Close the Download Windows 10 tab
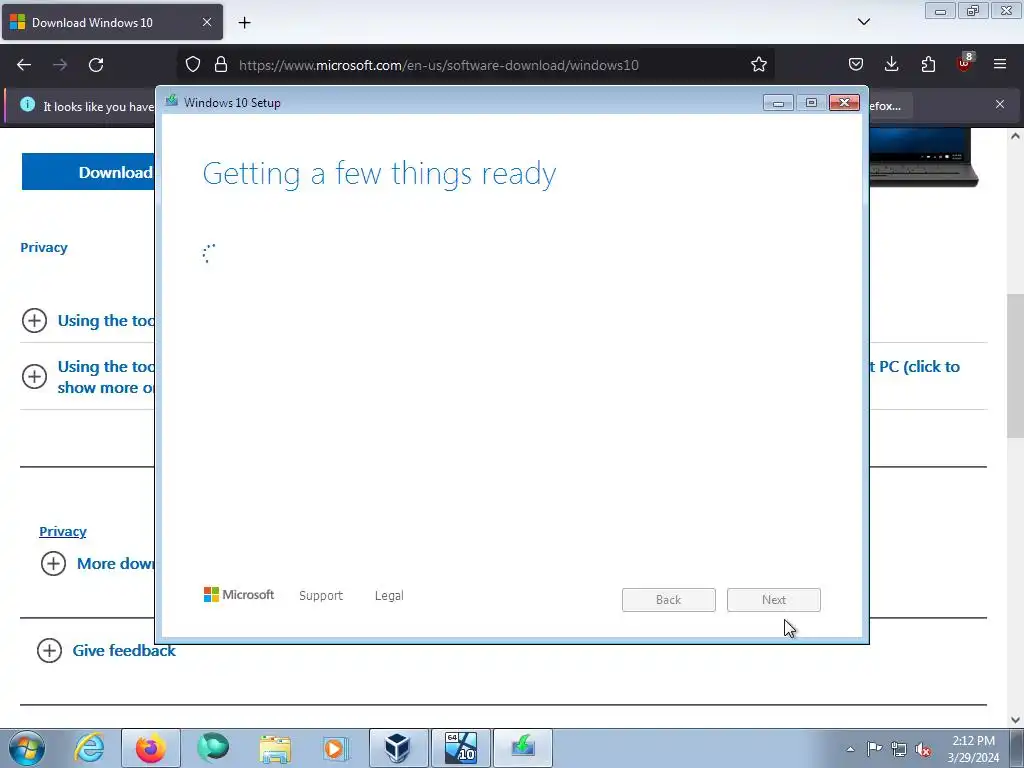The height and width of the screenshot is (768, 1024). [x=206, y=22]
